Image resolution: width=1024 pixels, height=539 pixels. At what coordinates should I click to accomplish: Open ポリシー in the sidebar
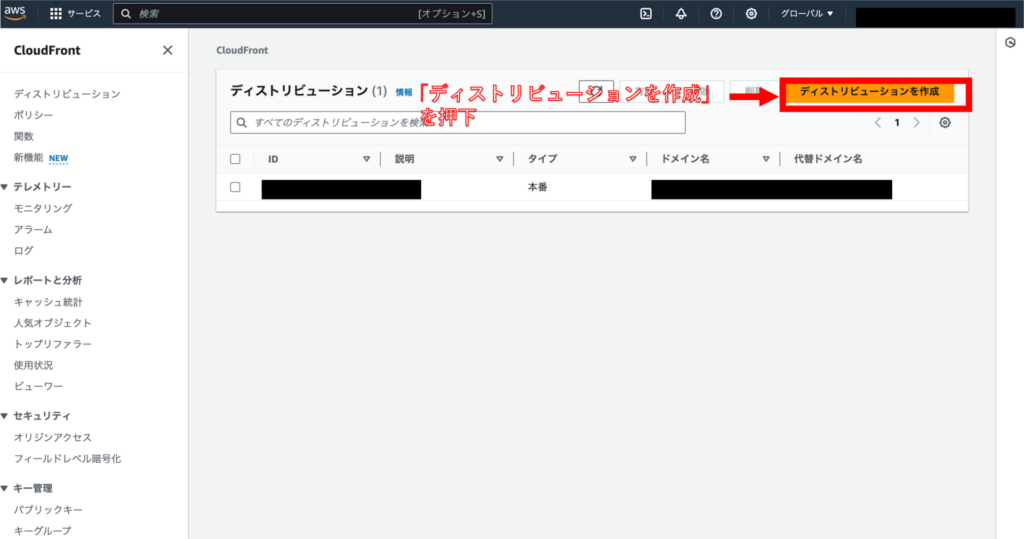click(x=33, y=115)
